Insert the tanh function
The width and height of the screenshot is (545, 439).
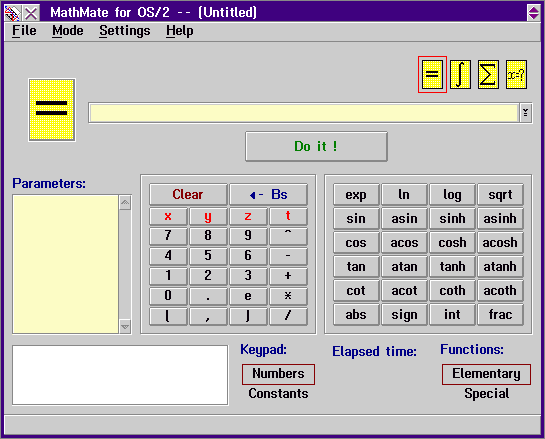coord(452,266)
